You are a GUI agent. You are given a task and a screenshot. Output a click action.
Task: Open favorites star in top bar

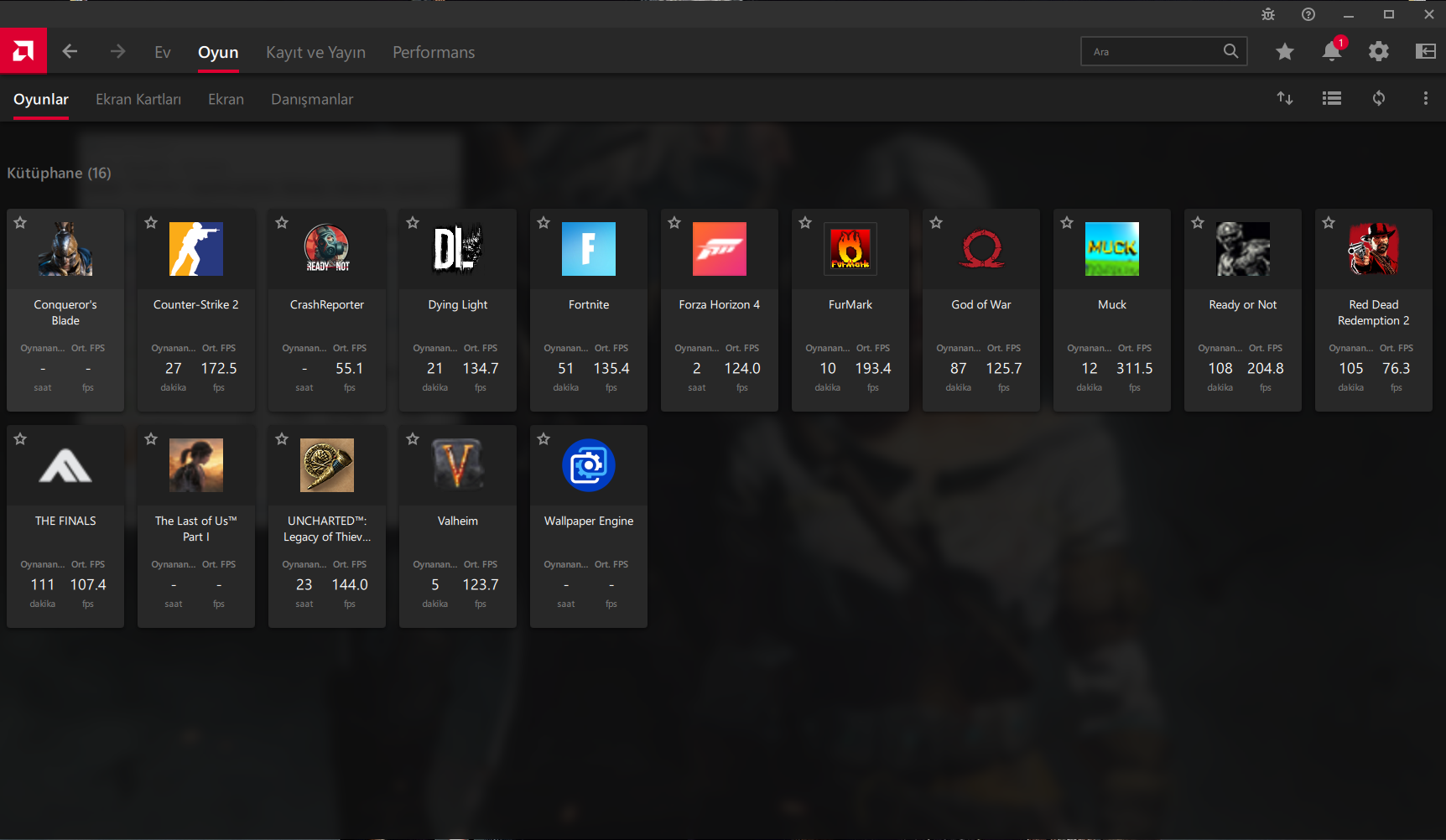pyautogui.click(x=1284, y=51)
